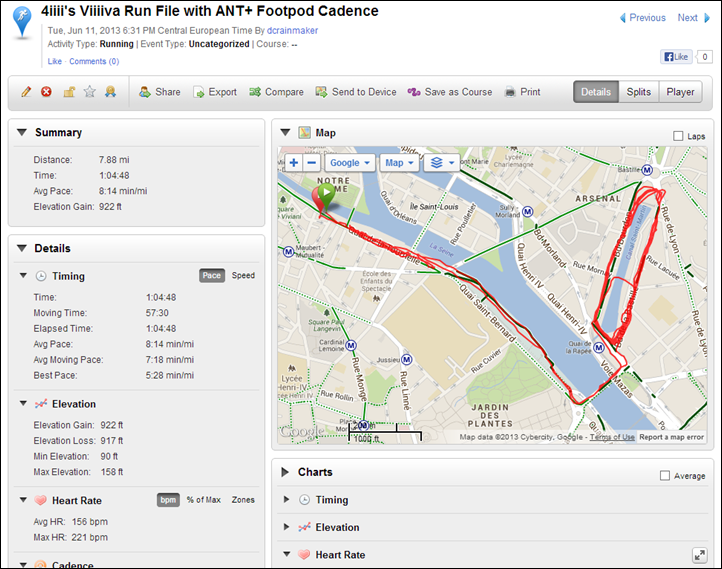Open Comments (0) link
Screen dimensions: 722x569
(94, 62)
